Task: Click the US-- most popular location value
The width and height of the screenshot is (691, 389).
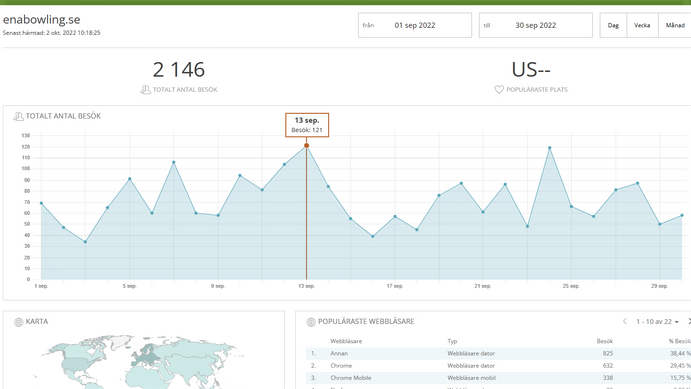Action: coord(531,70)
